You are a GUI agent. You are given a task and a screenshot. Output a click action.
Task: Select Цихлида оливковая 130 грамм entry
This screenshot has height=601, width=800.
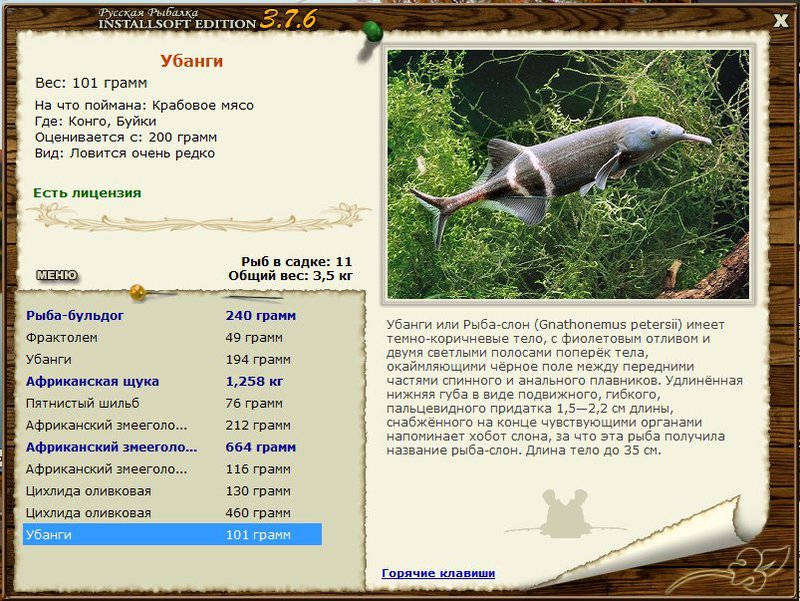[x=172, y=491]
